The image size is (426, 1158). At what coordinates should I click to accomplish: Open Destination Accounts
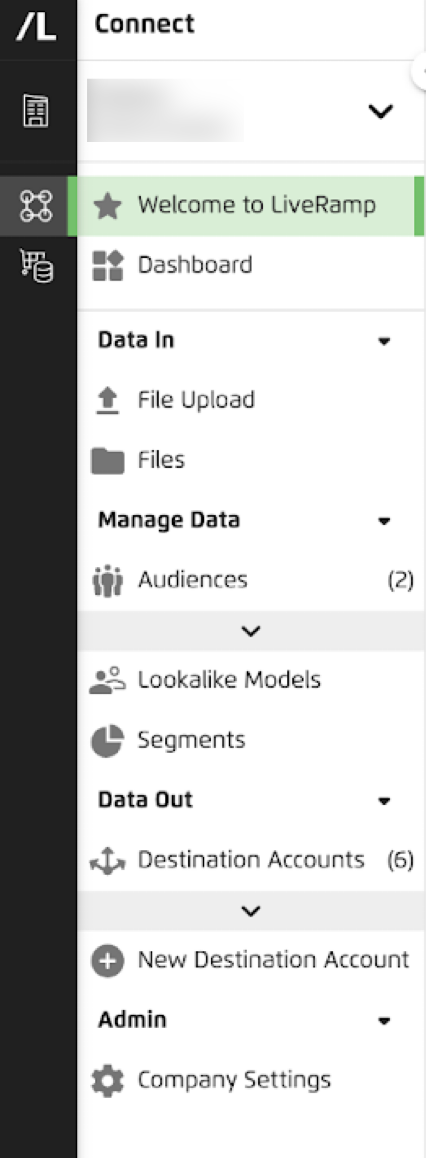[x=251, y=861]
